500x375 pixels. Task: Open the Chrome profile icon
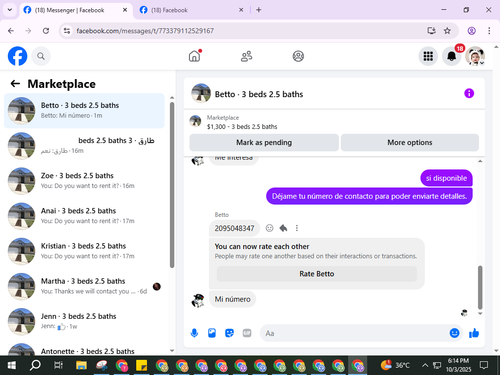471,31
